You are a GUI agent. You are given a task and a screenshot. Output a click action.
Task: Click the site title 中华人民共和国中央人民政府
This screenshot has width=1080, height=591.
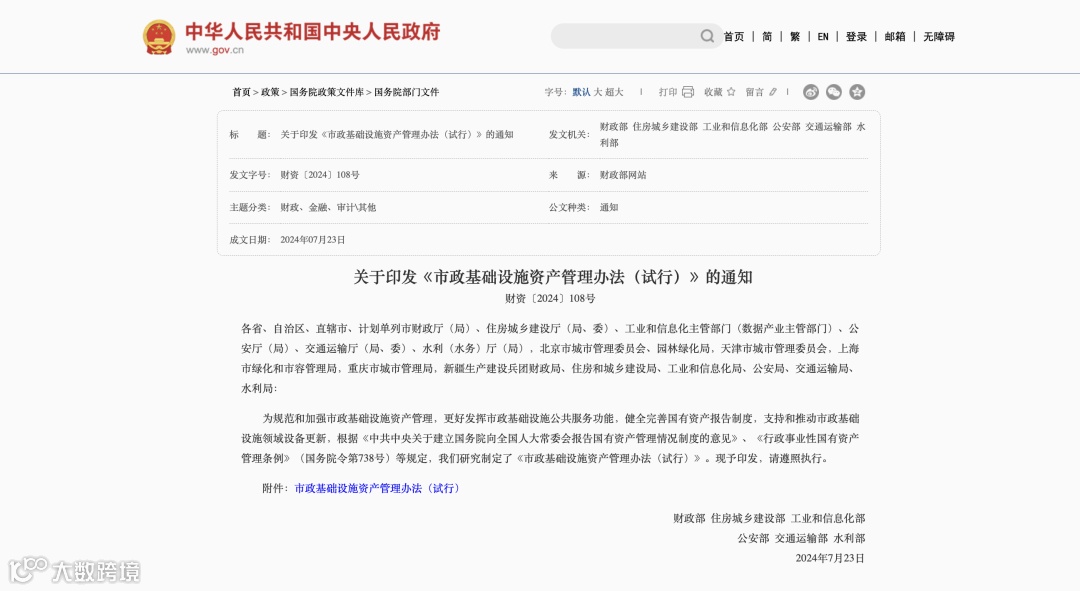click(x=313, y=32)
